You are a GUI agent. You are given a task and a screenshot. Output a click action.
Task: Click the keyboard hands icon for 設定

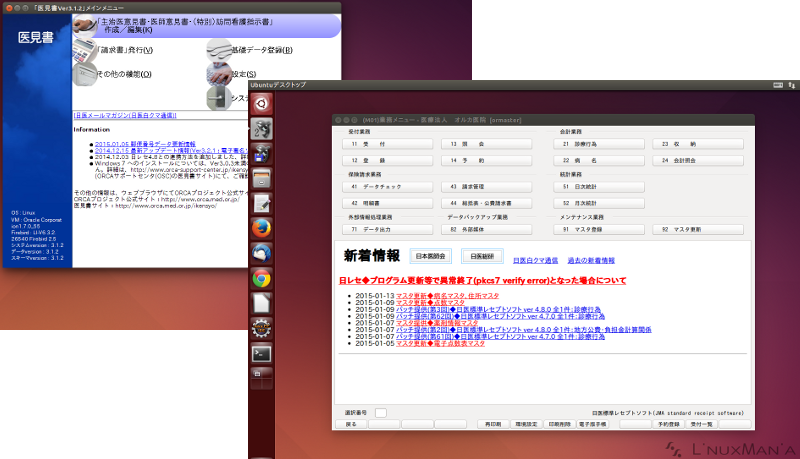click(x=219, y=74)
